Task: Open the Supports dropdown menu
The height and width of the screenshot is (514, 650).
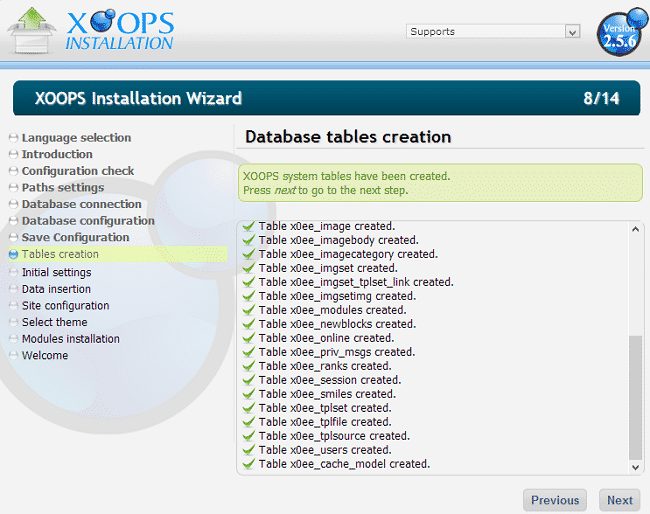Action: (493, 32)
